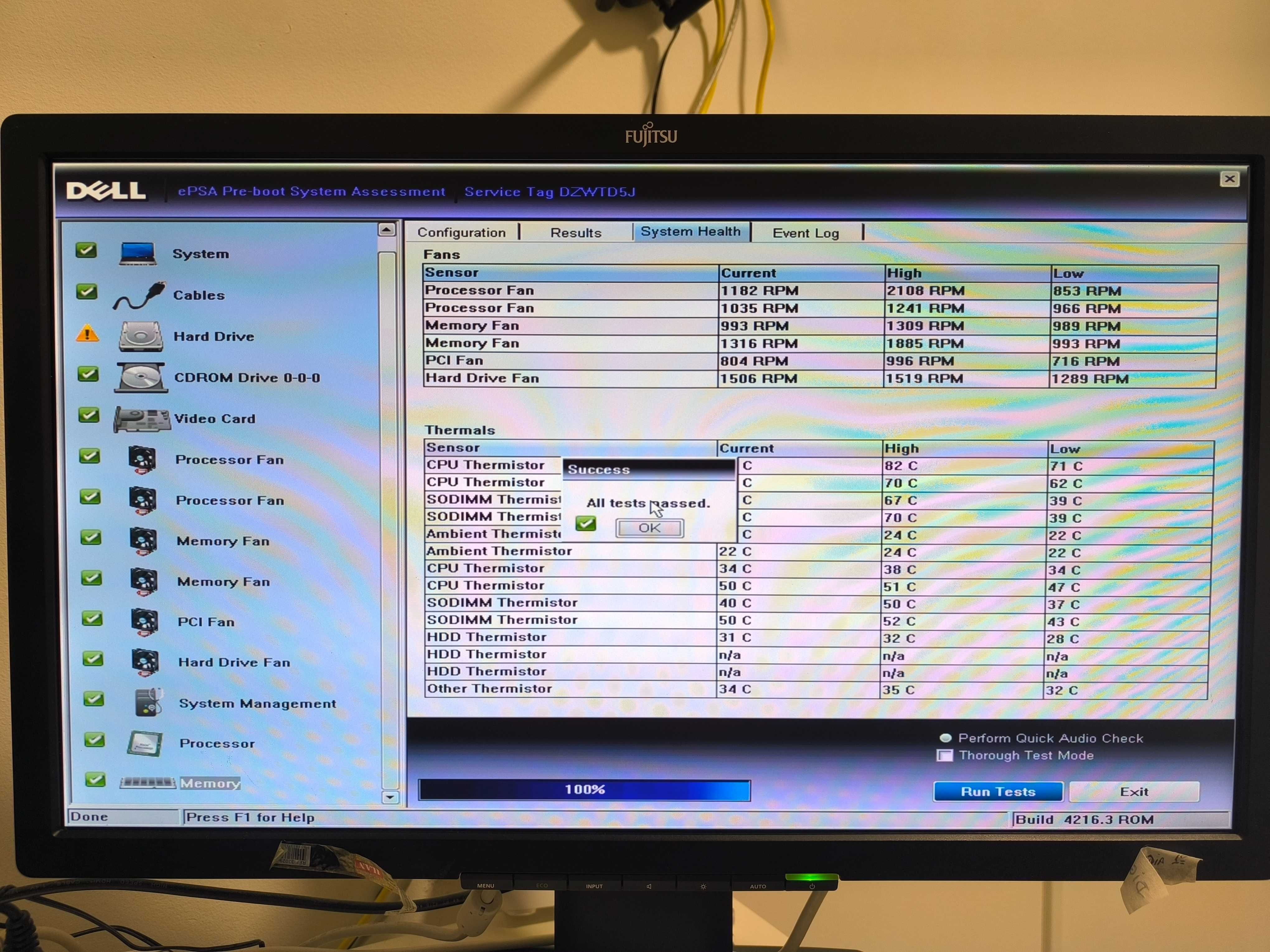Toggle the Thorough Test Mode checkbox
The image size is (1270, 952).
[944, 755]
